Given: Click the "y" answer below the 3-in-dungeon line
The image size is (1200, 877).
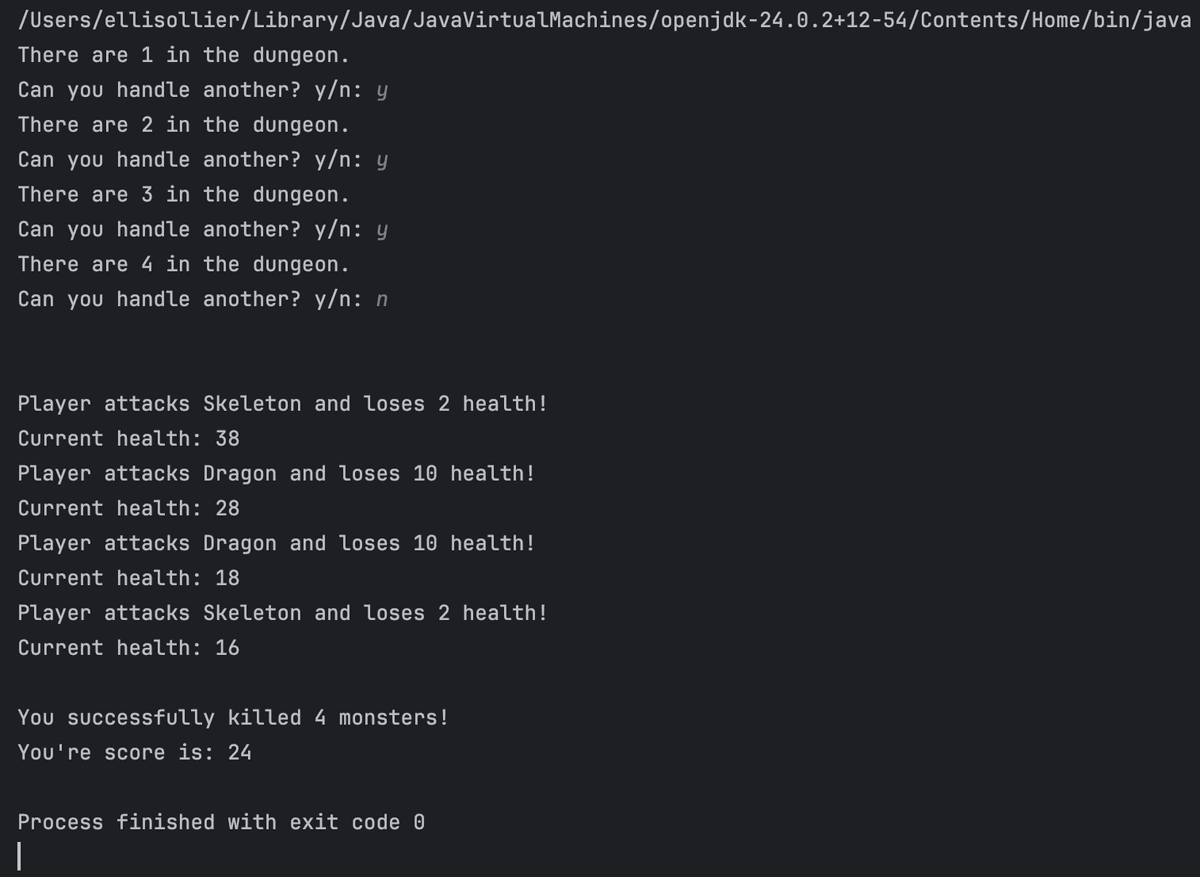Looking at the screenshot, I should point(381,229).
